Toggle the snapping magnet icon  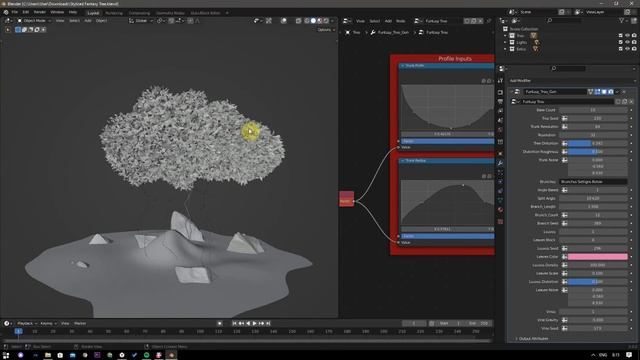tap(171, 20)
